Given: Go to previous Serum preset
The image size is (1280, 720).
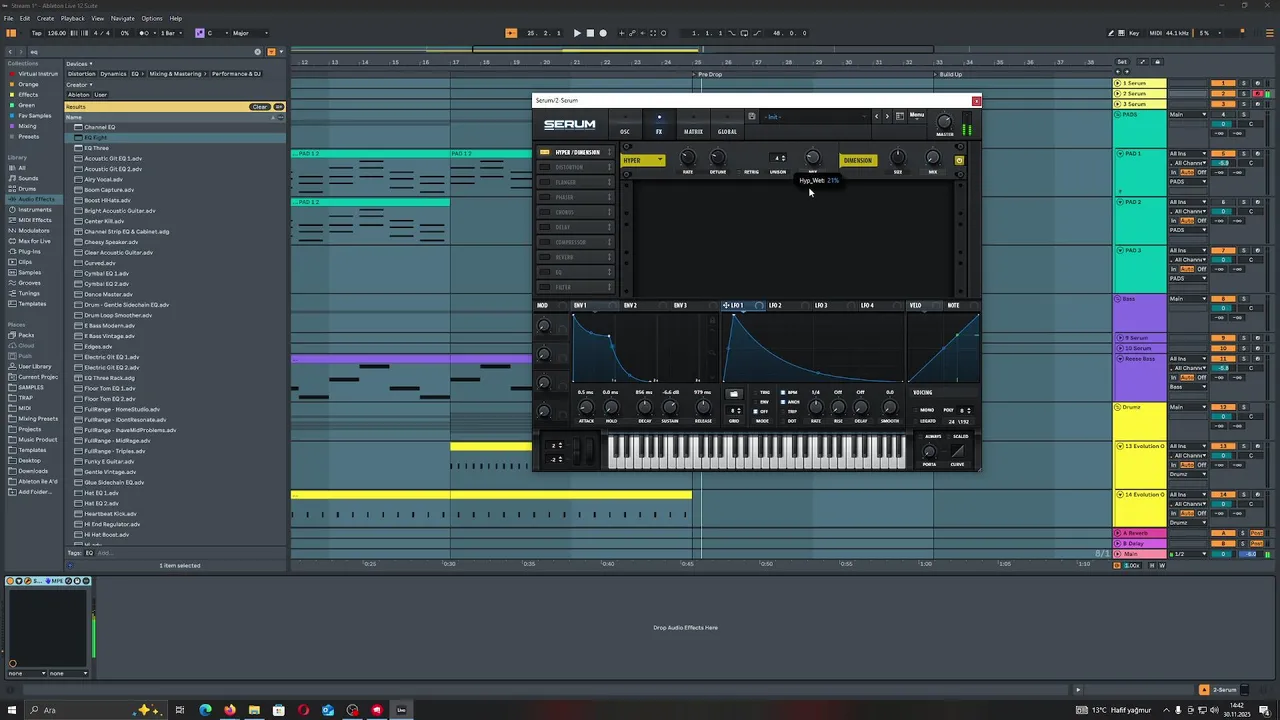Looking at the screenshot, I should tap(877, 116).
